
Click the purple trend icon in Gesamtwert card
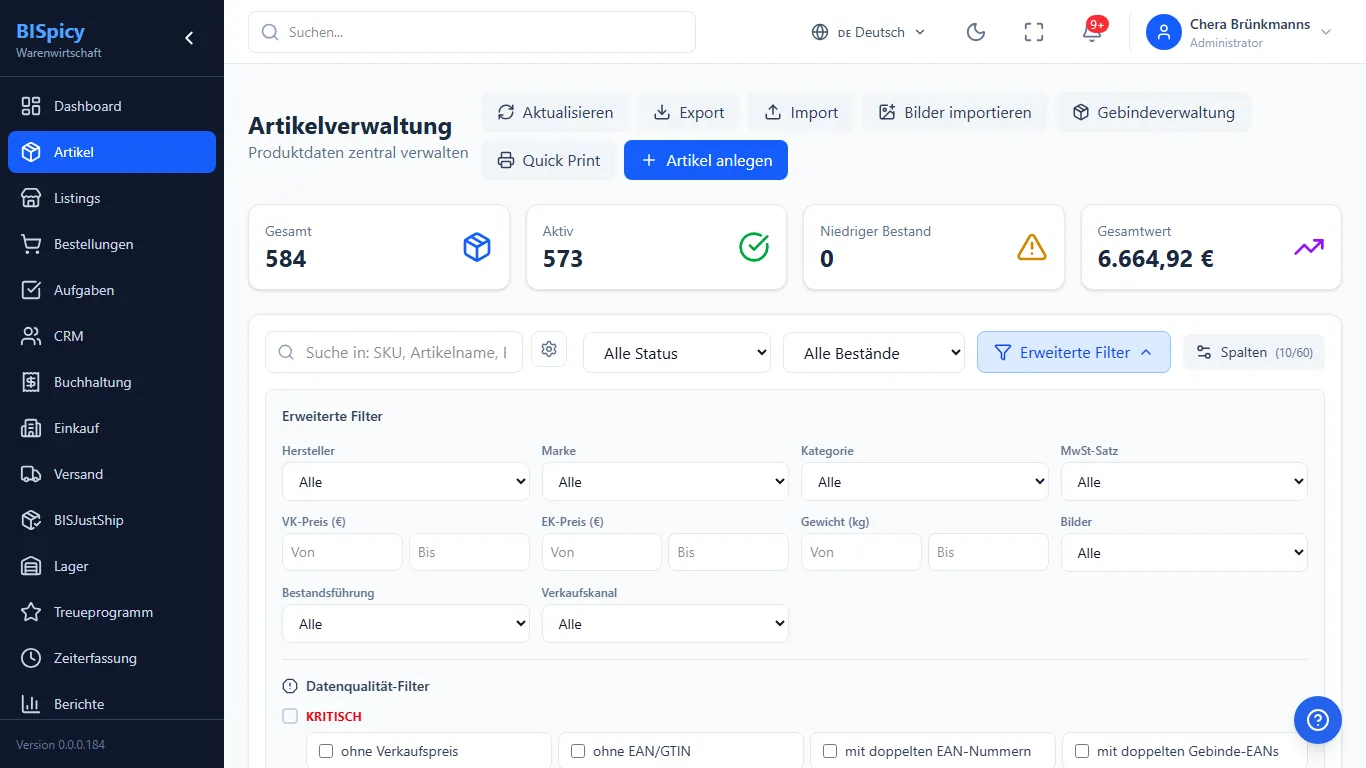pos(1309,247)
